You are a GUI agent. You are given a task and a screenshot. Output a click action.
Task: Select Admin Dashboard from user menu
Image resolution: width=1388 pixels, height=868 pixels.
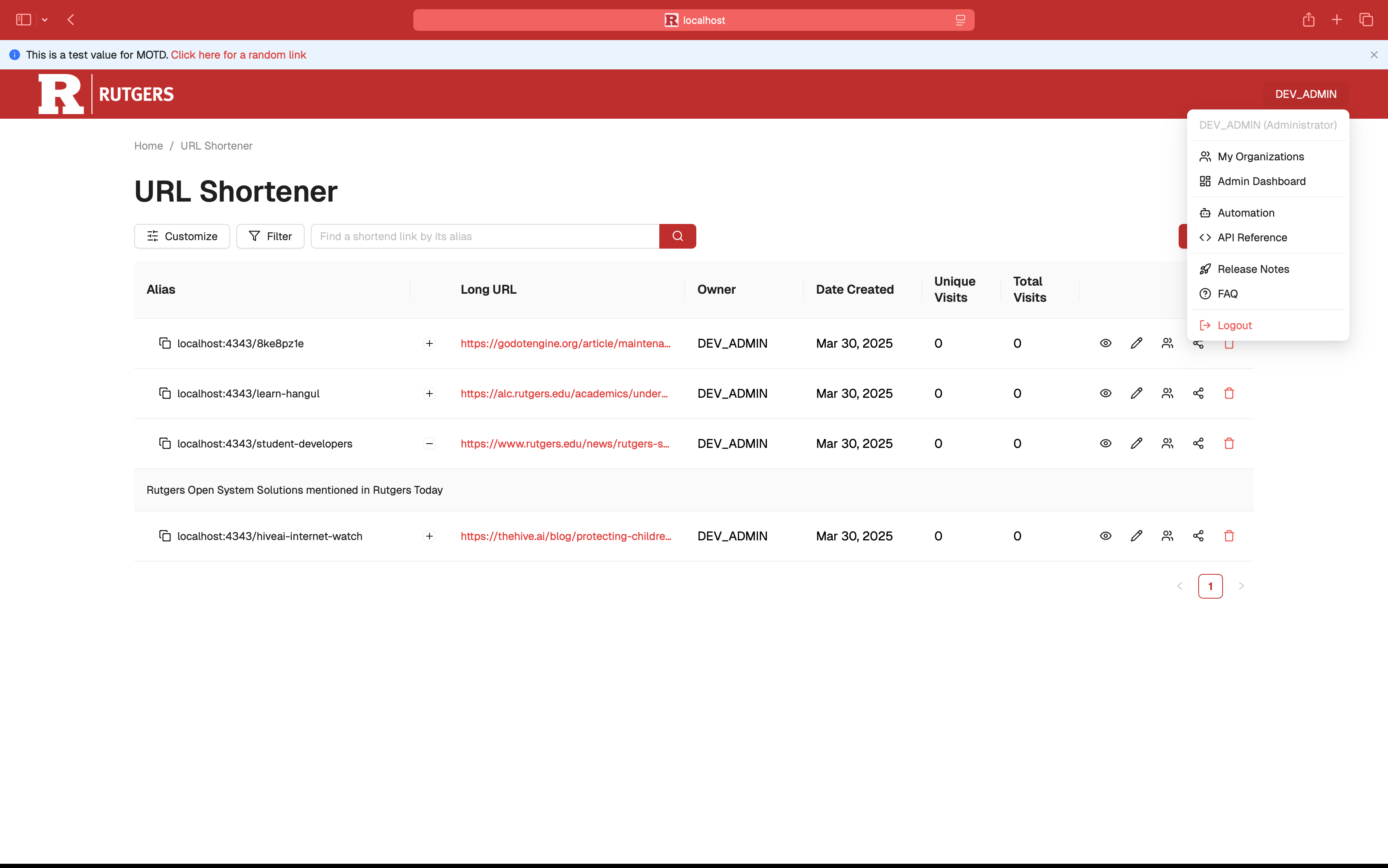click(1261, 182)
